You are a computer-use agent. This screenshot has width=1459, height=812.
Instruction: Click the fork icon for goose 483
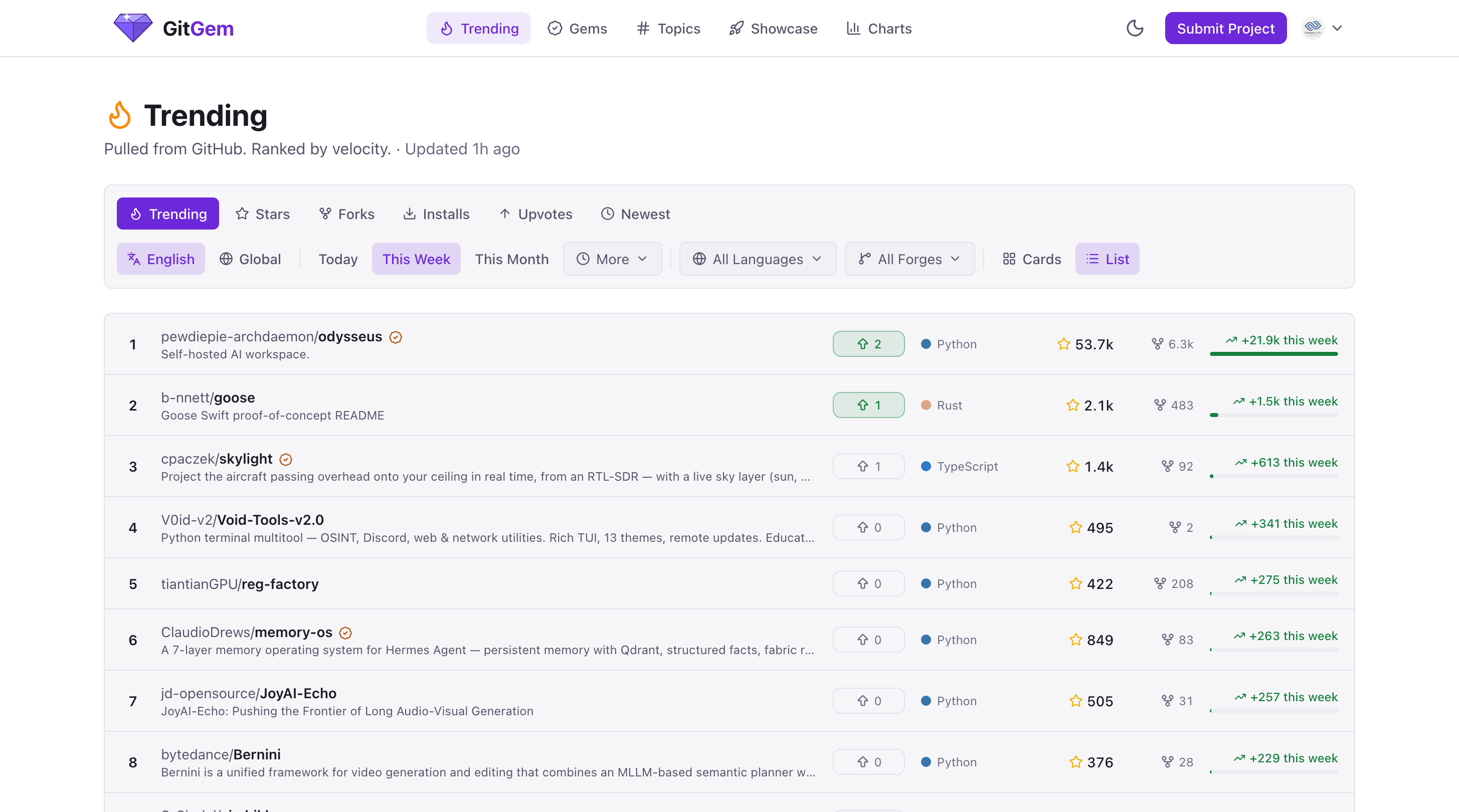(1159, 405)
